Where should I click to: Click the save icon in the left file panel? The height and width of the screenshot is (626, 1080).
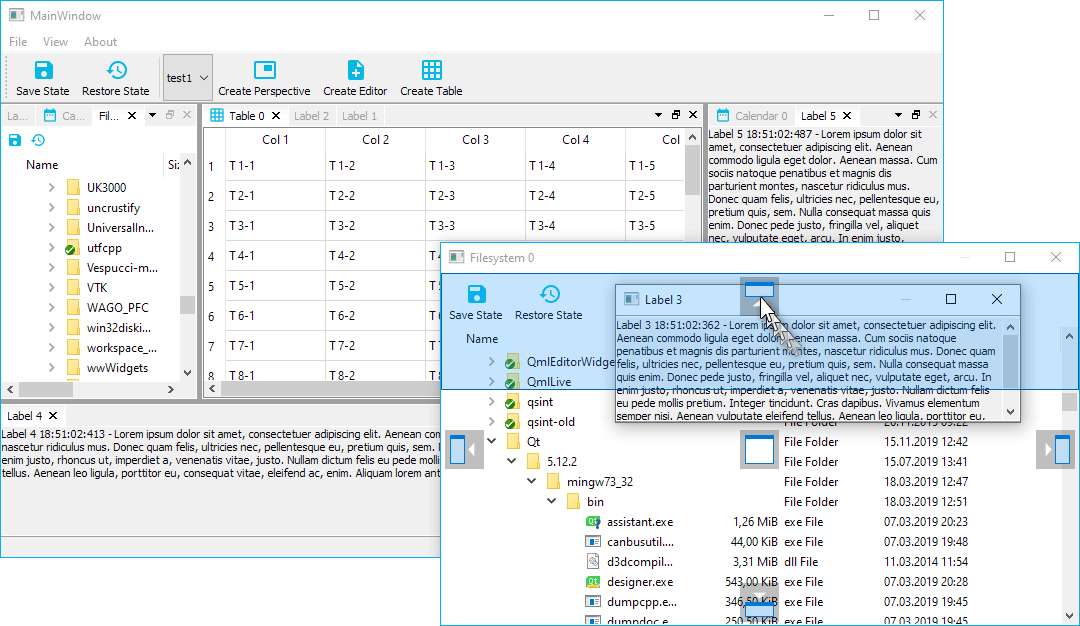click(13, 140)
